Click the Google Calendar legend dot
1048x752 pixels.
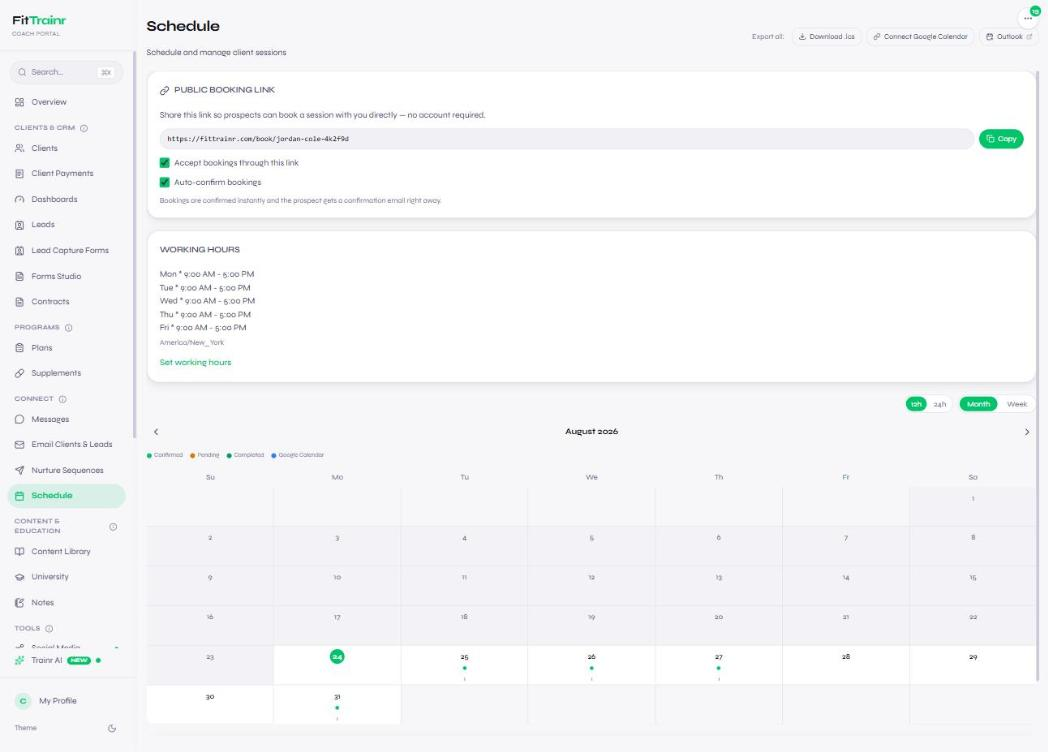pos(273,456)
